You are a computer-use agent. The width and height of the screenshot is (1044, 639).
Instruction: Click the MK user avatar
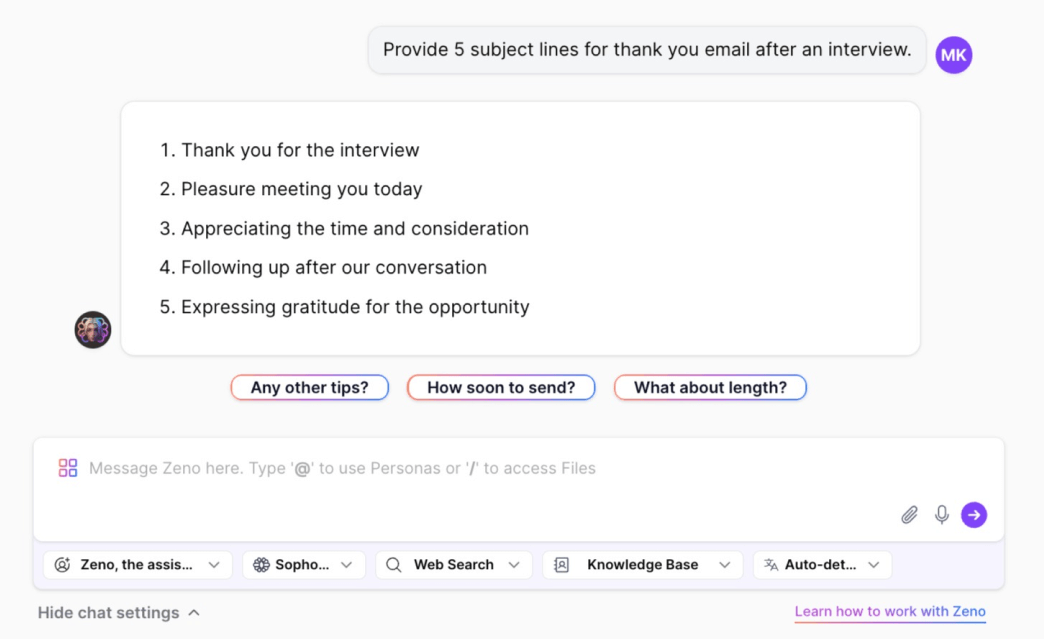pos(953,55)
